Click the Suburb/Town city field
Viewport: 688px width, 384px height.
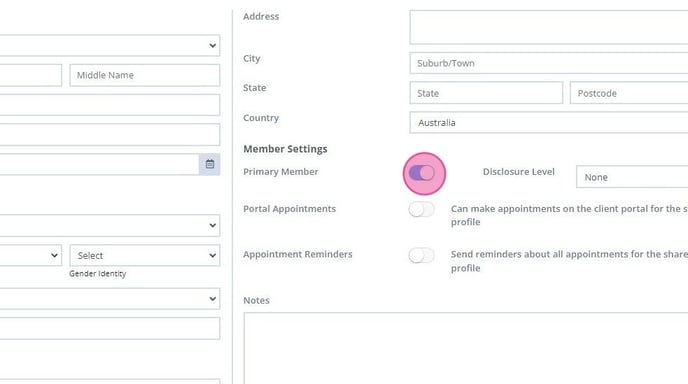pos(549,63)
